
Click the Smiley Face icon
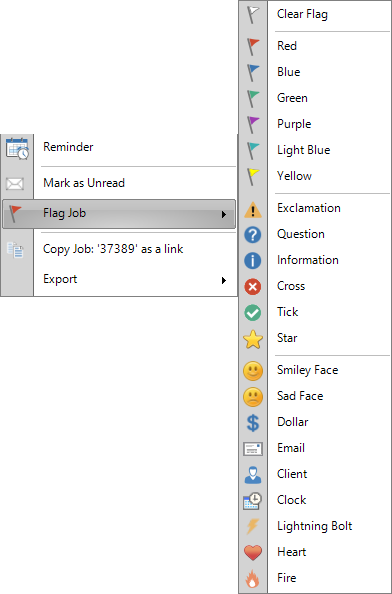(x=253, y=371)
